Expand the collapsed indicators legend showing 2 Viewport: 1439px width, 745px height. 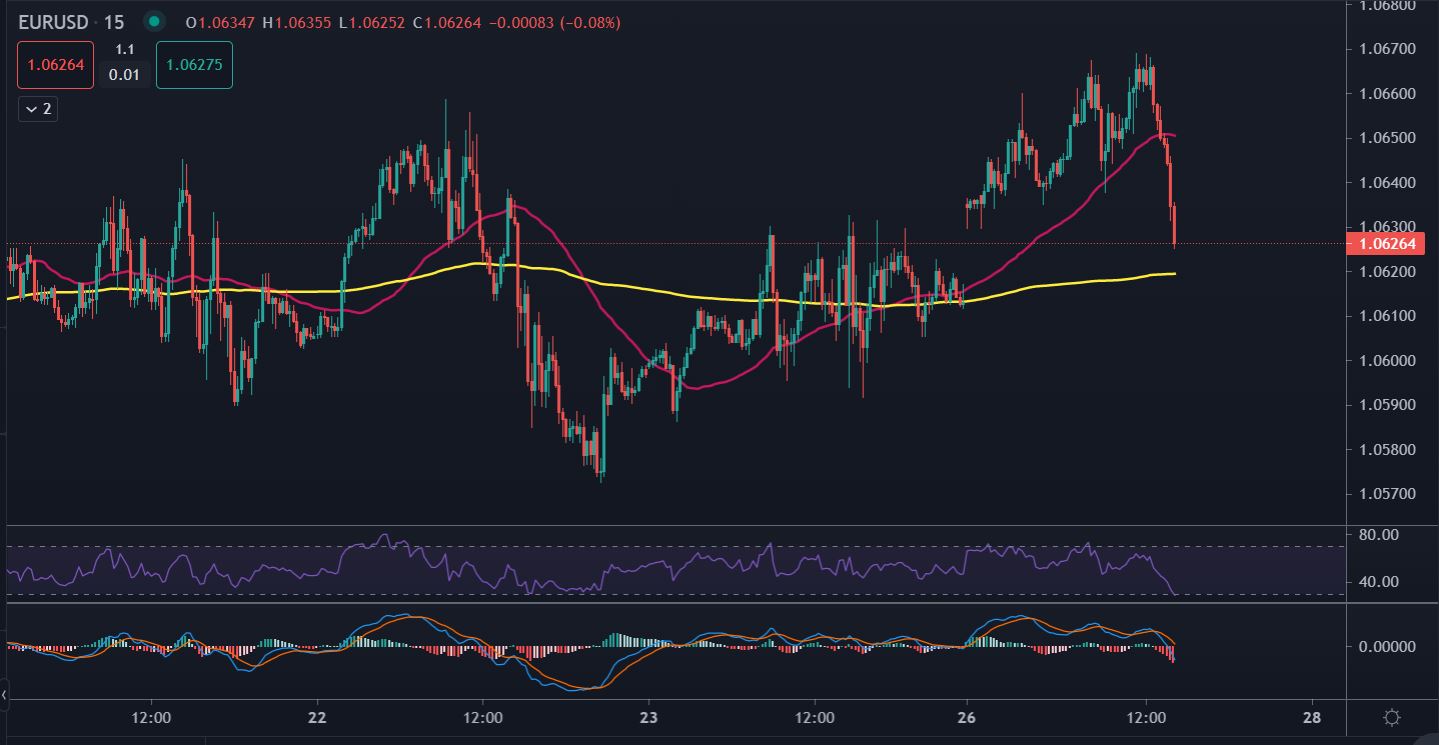pos(38,109)
